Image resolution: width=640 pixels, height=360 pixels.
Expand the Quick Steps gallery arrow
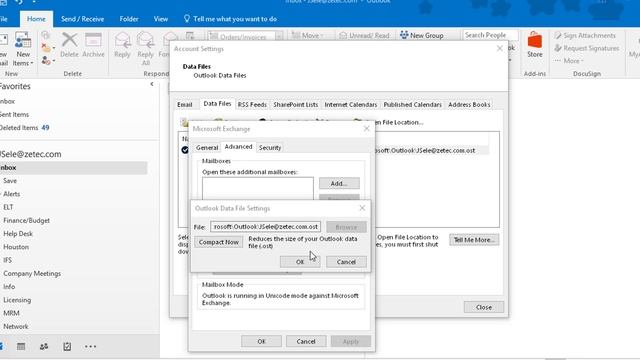coord(279,37)
